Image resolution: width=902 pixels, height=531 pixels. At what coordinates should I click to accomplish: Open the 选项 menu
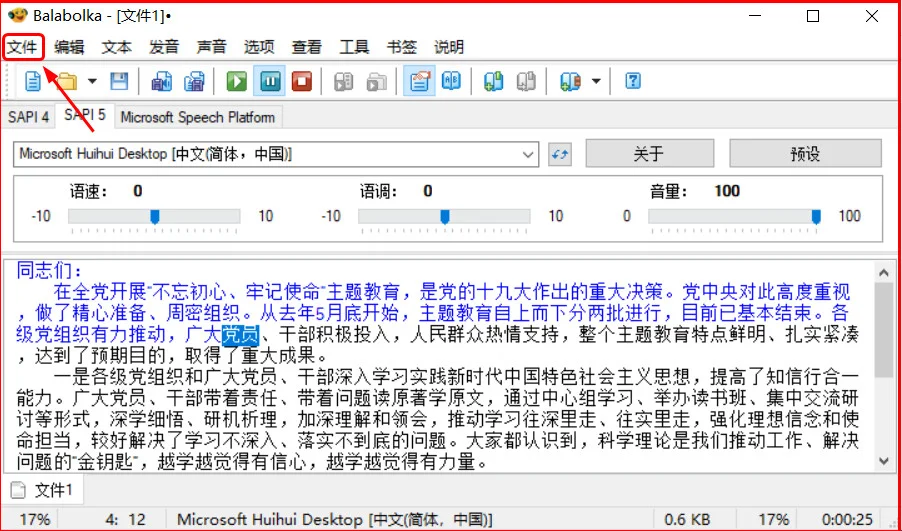[x=259, y=47]
